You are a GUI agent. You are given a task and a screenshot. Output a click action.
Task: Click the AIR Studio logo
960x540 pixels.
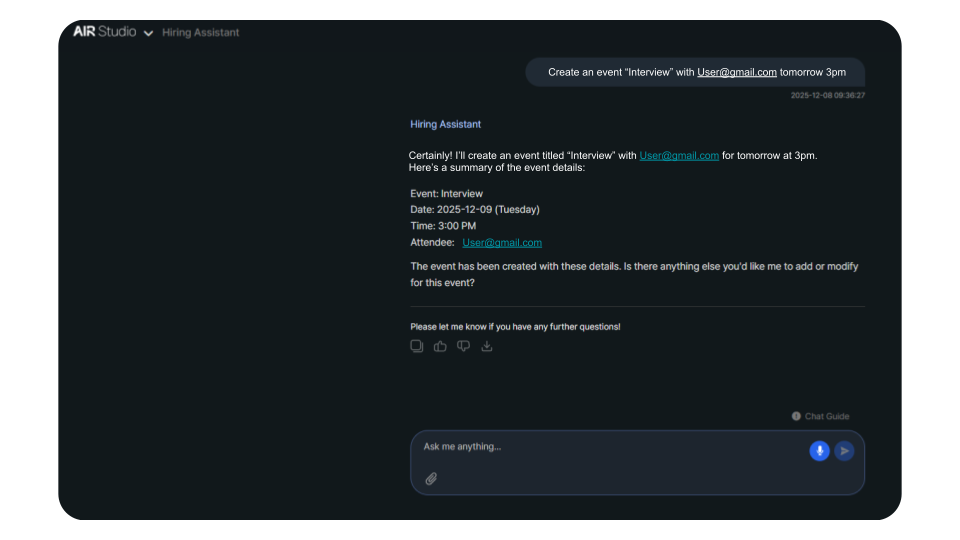coord(104,32)
